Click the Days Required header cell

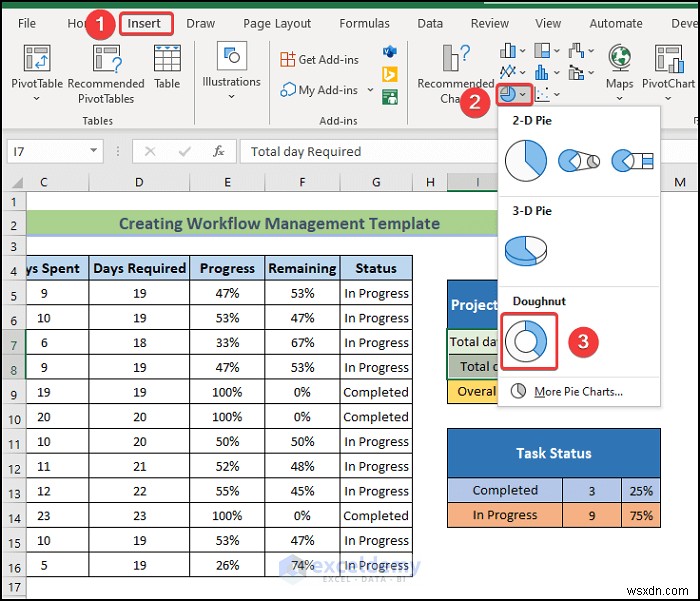pos(139,268)
